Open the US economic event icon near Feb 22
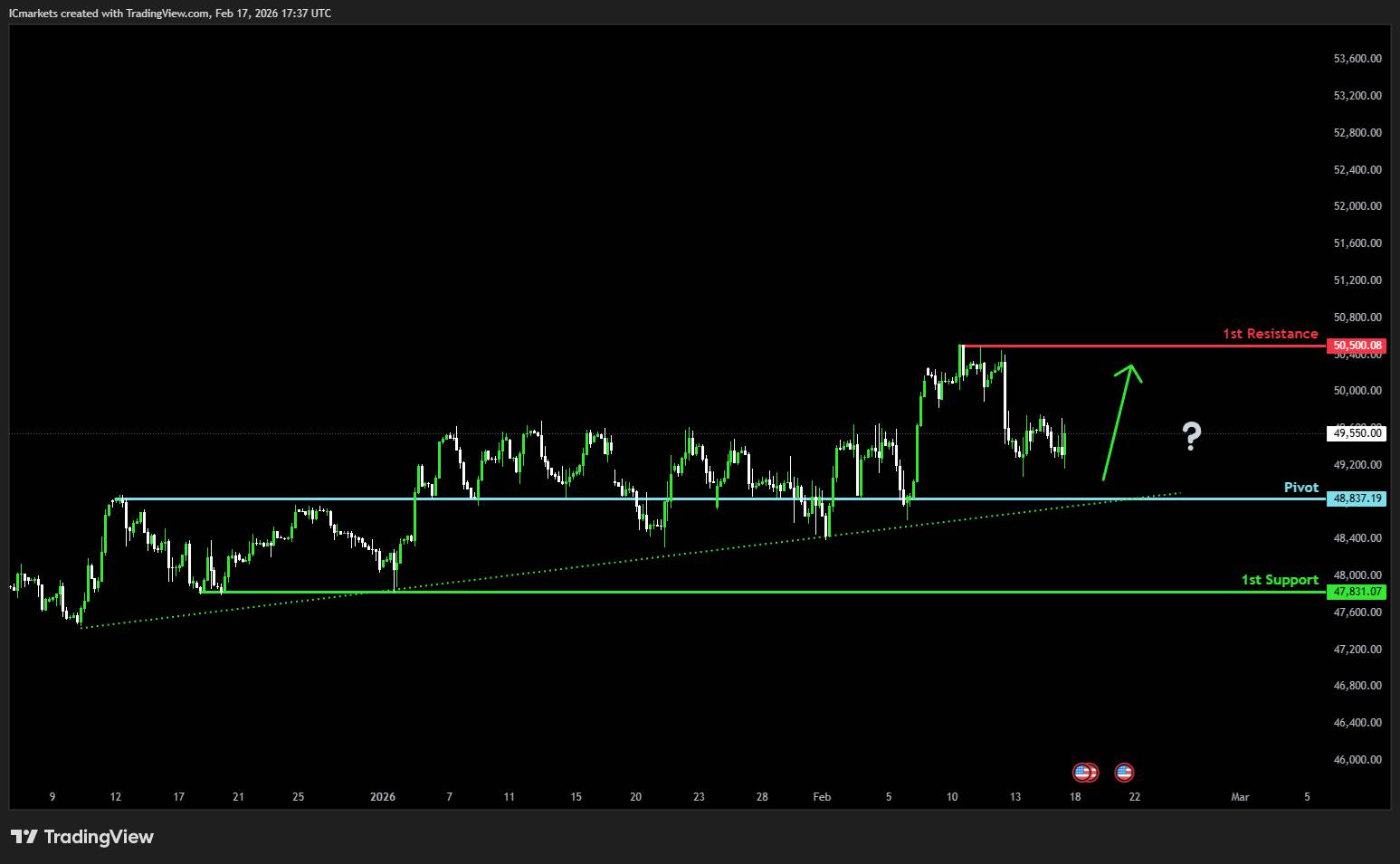 pyautogui.click(x=1124, y=772)
